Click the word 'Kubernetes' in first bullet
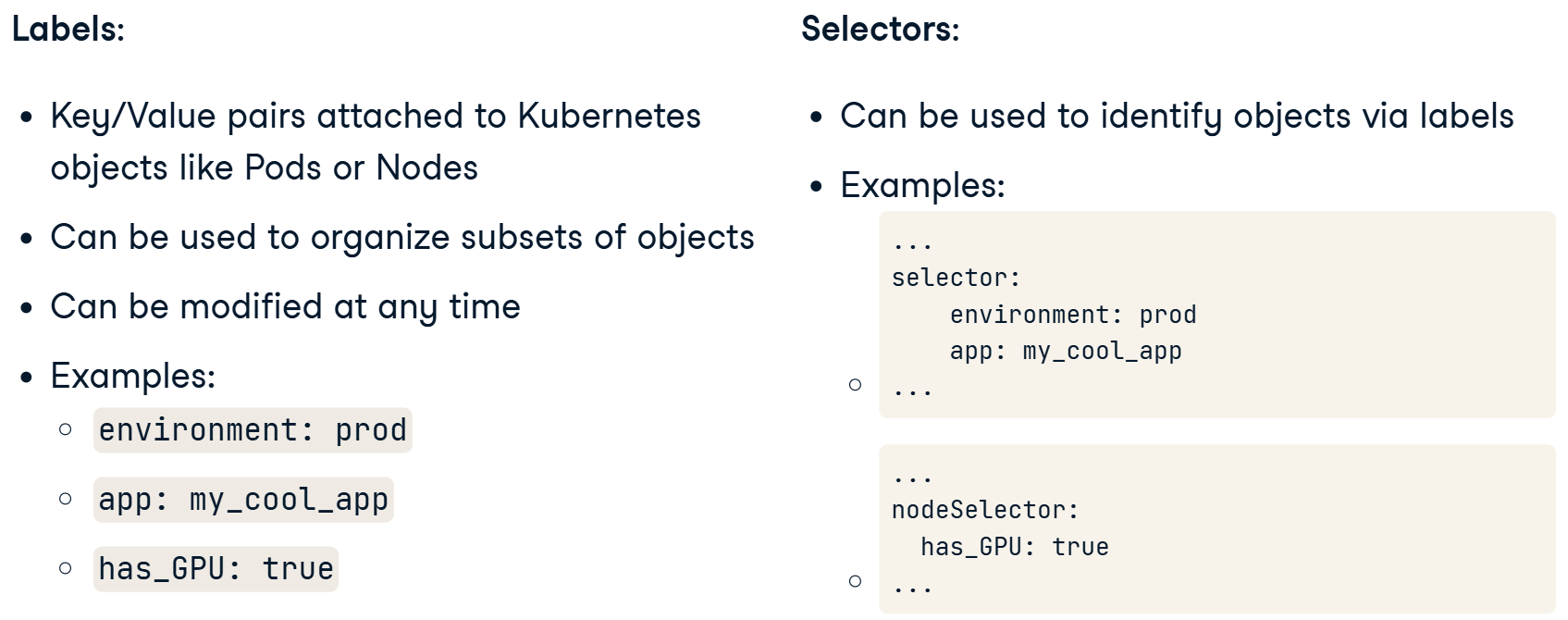Screen dimensions: 1568x620 point(609,117)
